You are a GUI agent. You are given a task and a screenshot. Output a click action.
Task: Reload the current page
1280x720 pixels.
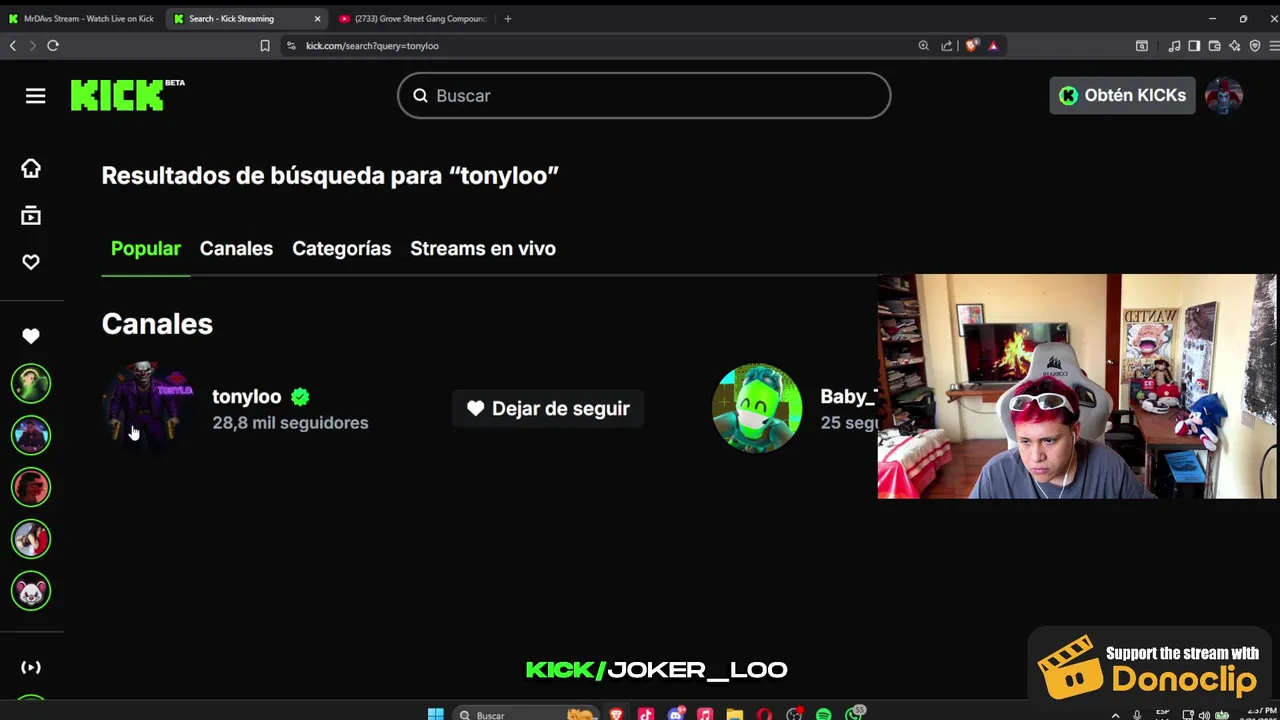(53, 45)
